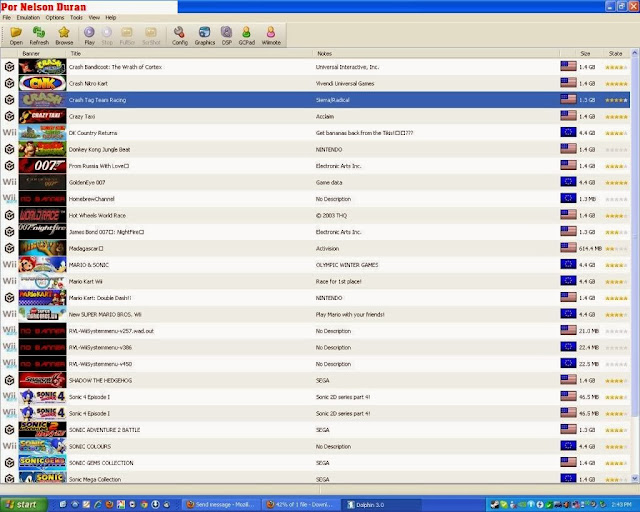Select the Crazy Taxi game title

(x=82, y=116)
